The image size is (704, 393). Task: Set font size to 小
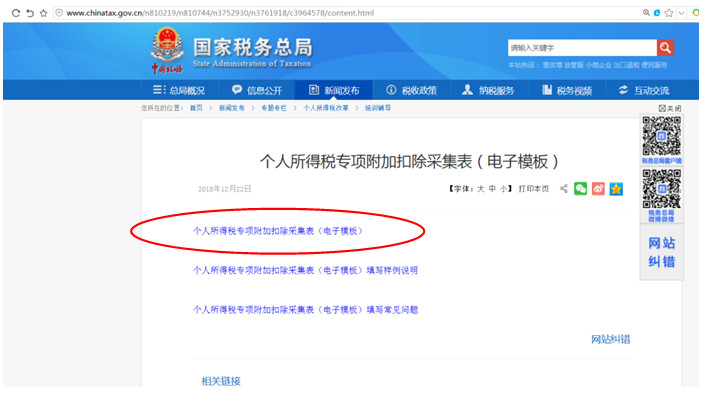tap(504, 189)
